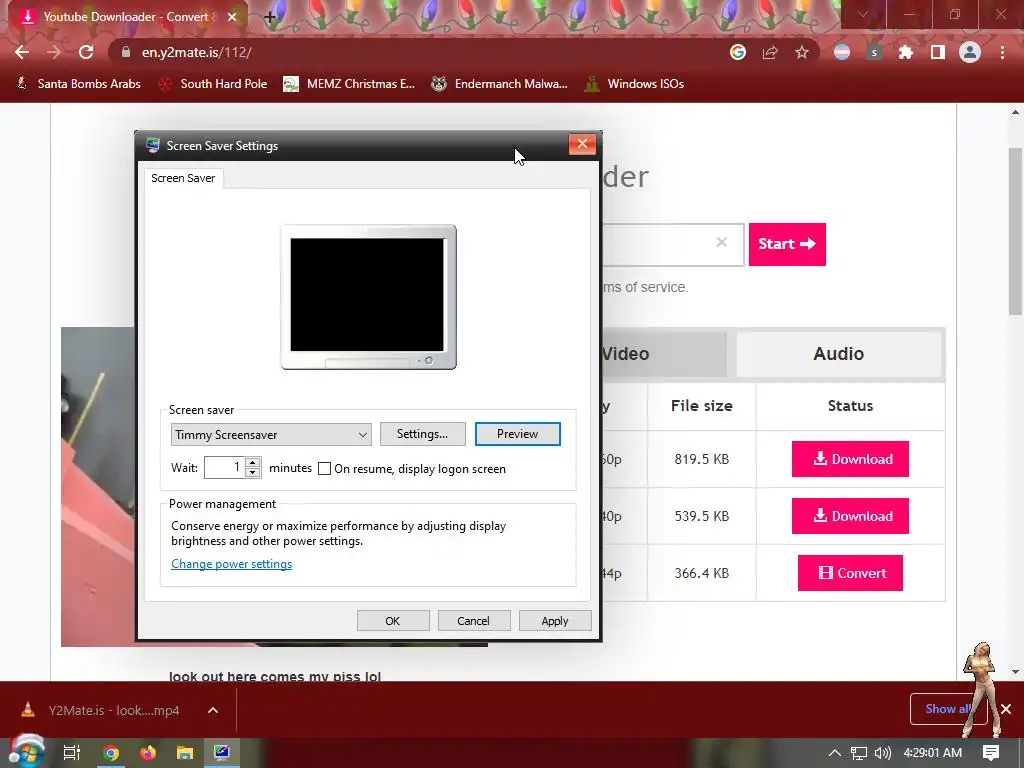Screen dimensions: 1024x768
Task: Go back with the browser back arrow
Action: (22, 52)
